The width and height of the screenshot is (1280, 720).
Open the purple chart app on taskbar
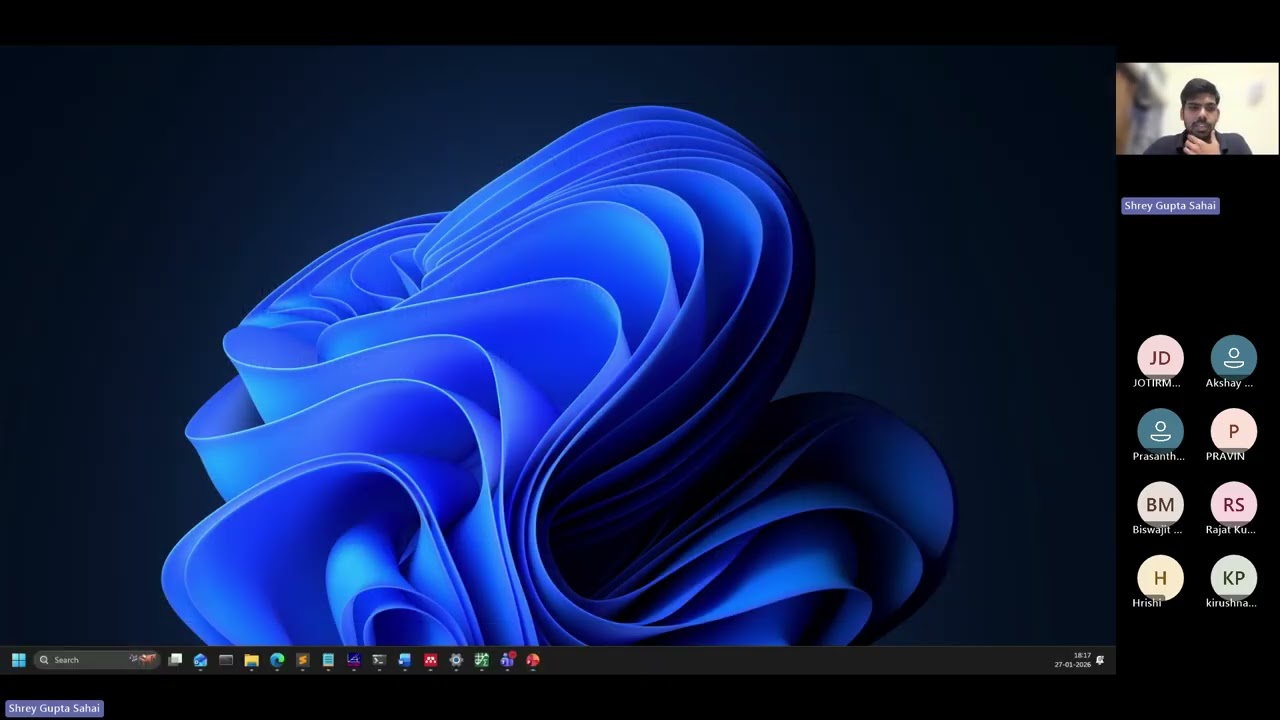(x=353, y=660)
